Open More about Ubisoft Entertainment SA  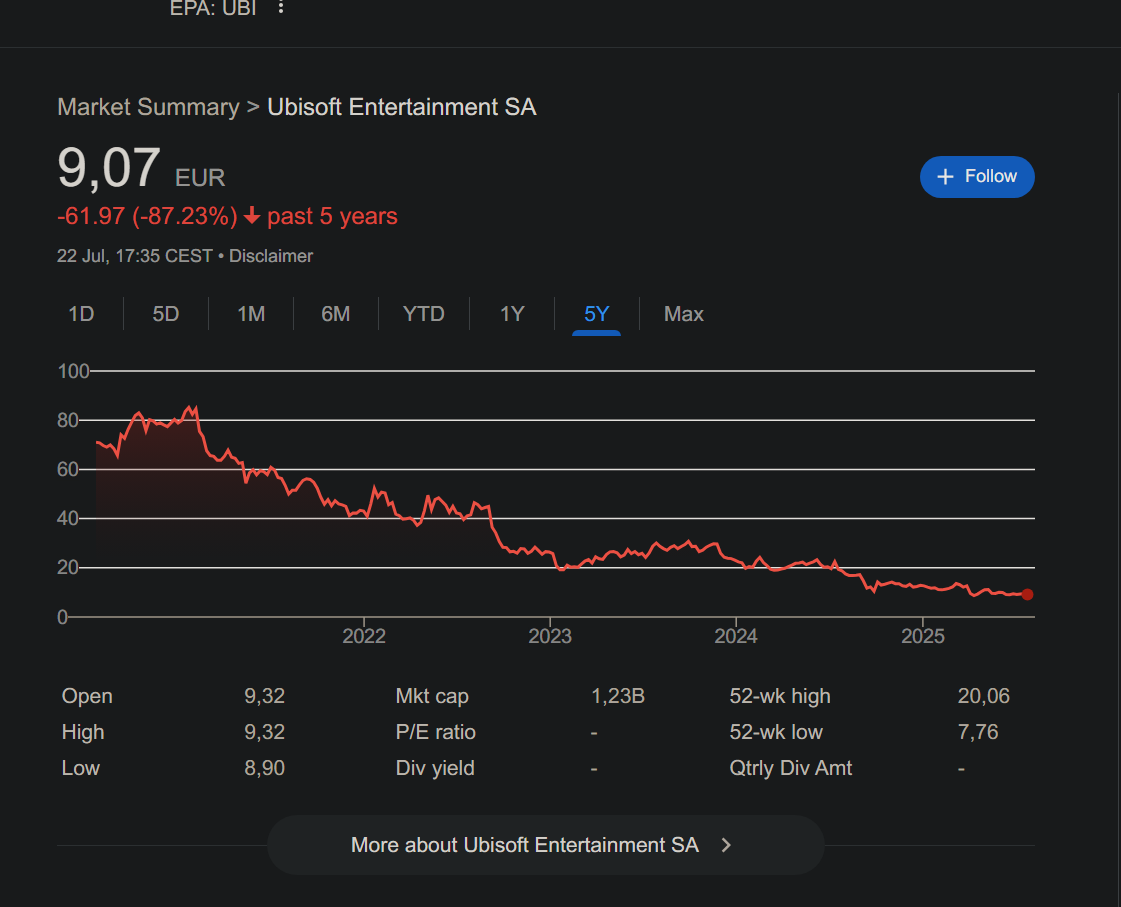click(545, 845)
